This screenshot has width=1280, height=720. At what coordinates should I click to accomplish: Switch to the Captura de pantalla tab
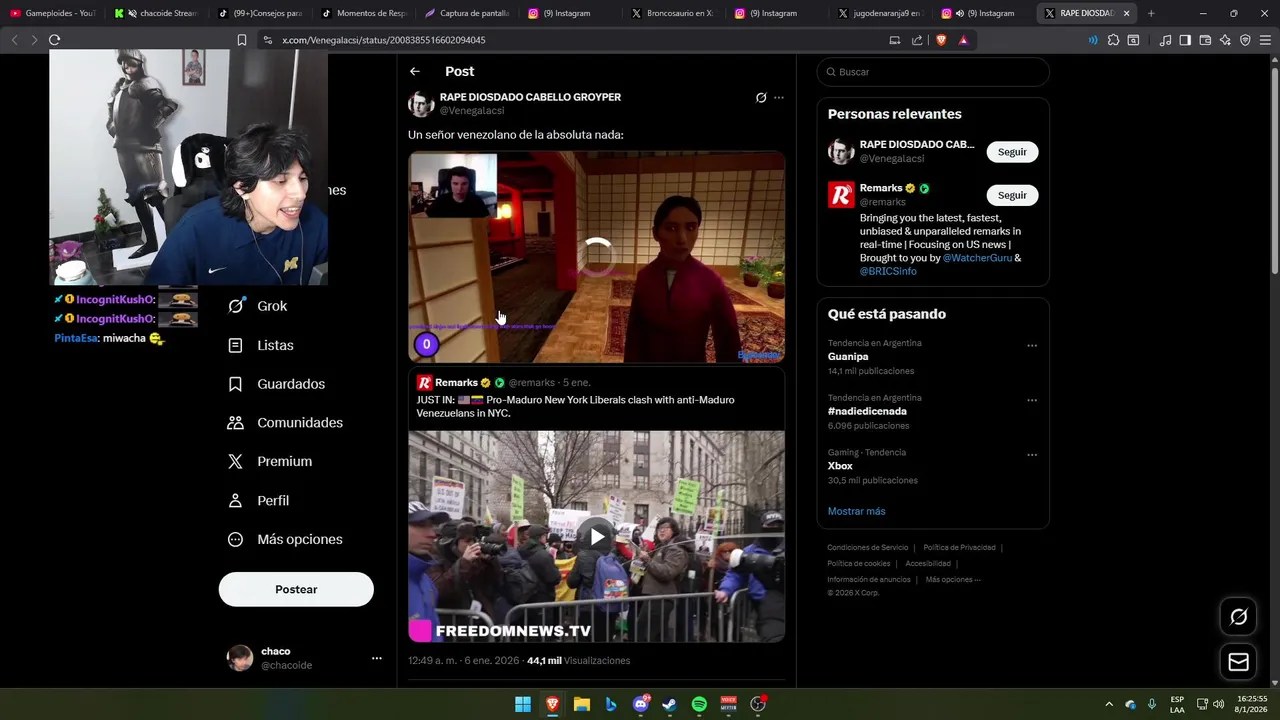pyautogui.click(x=467, y=13)
